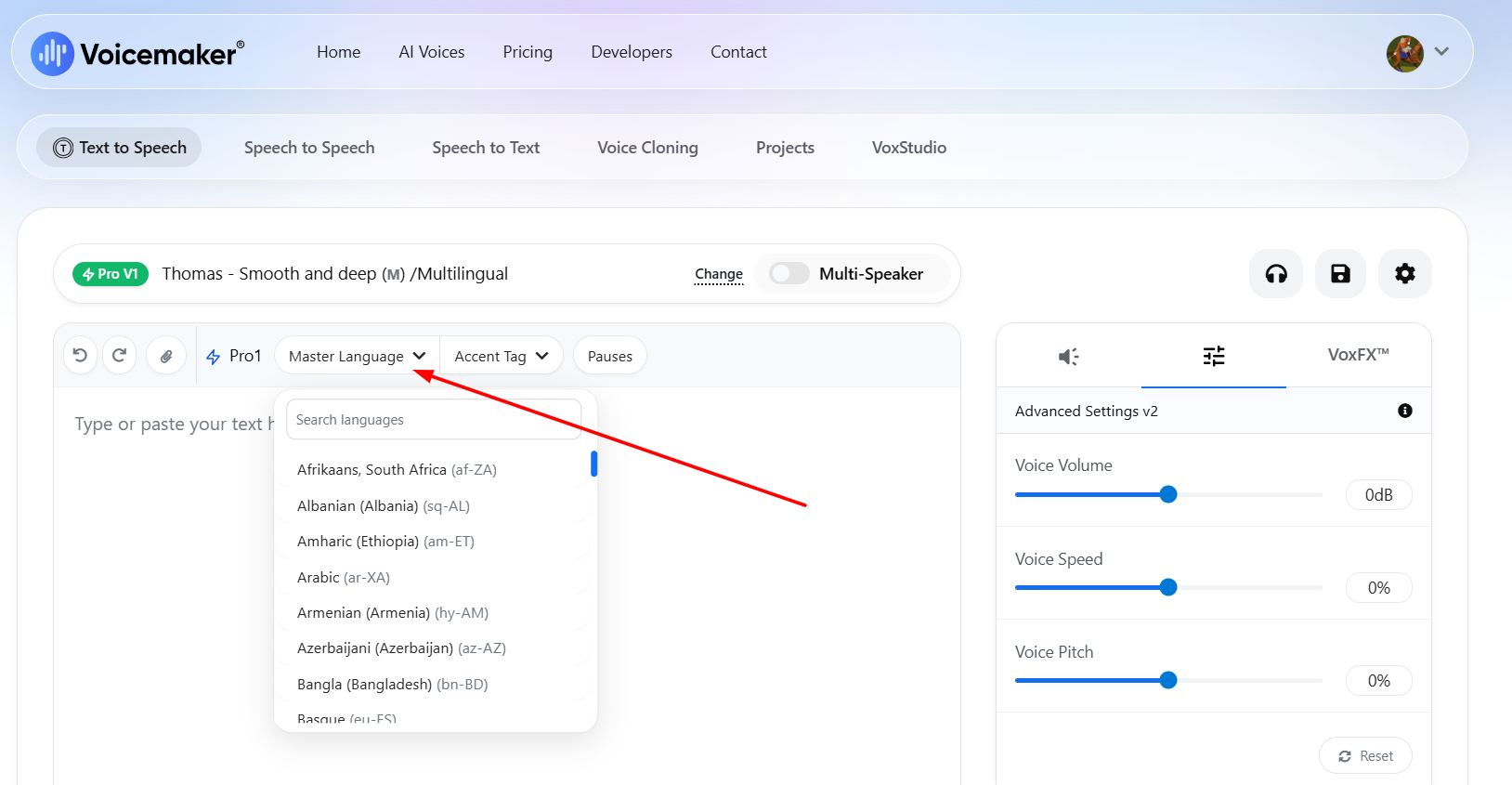Click the undo arrow icon
The width and height of the screenshot is (1512, 785).
pos(80,355)
